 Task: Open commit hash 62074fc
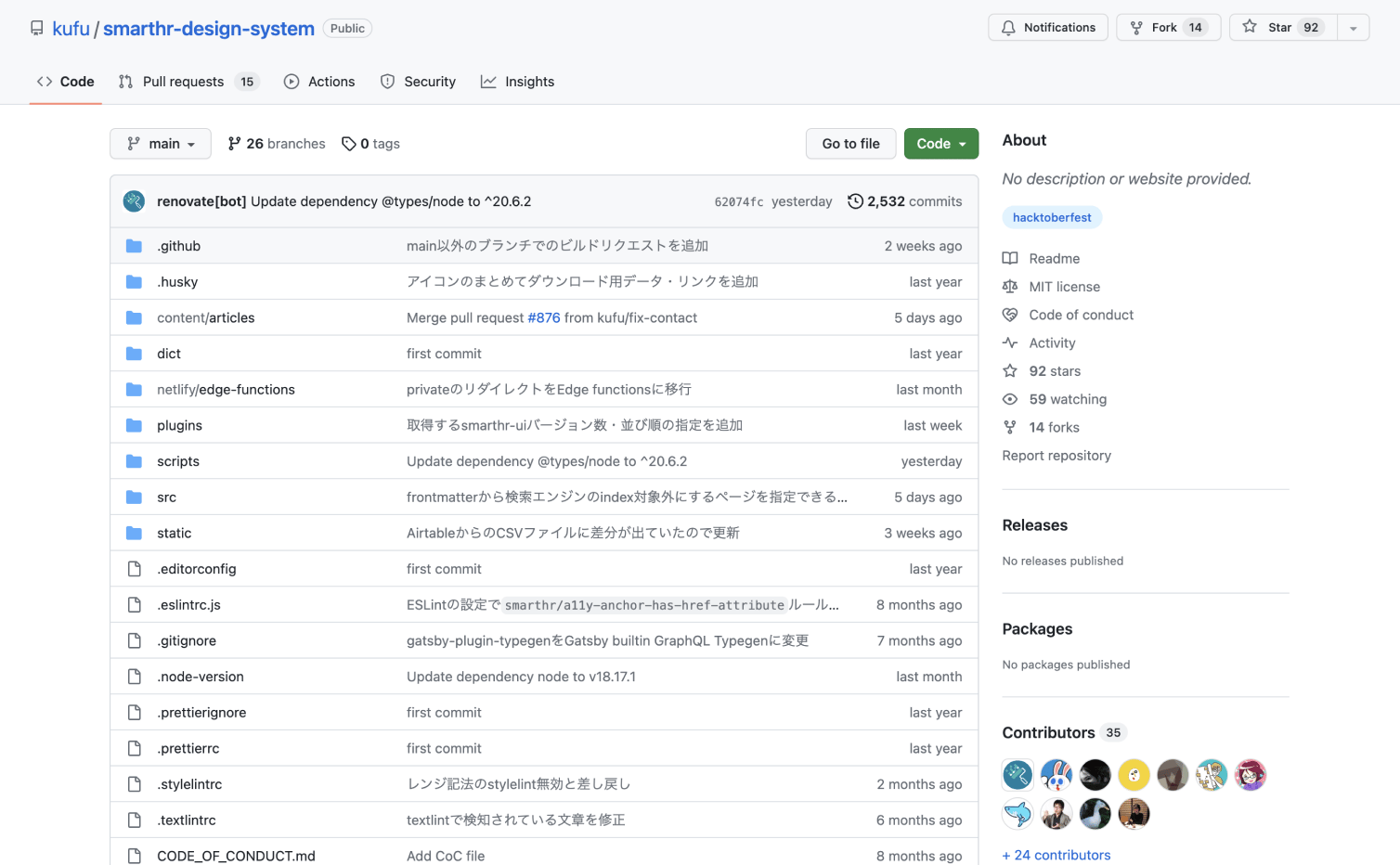click(x=739, y=201)
